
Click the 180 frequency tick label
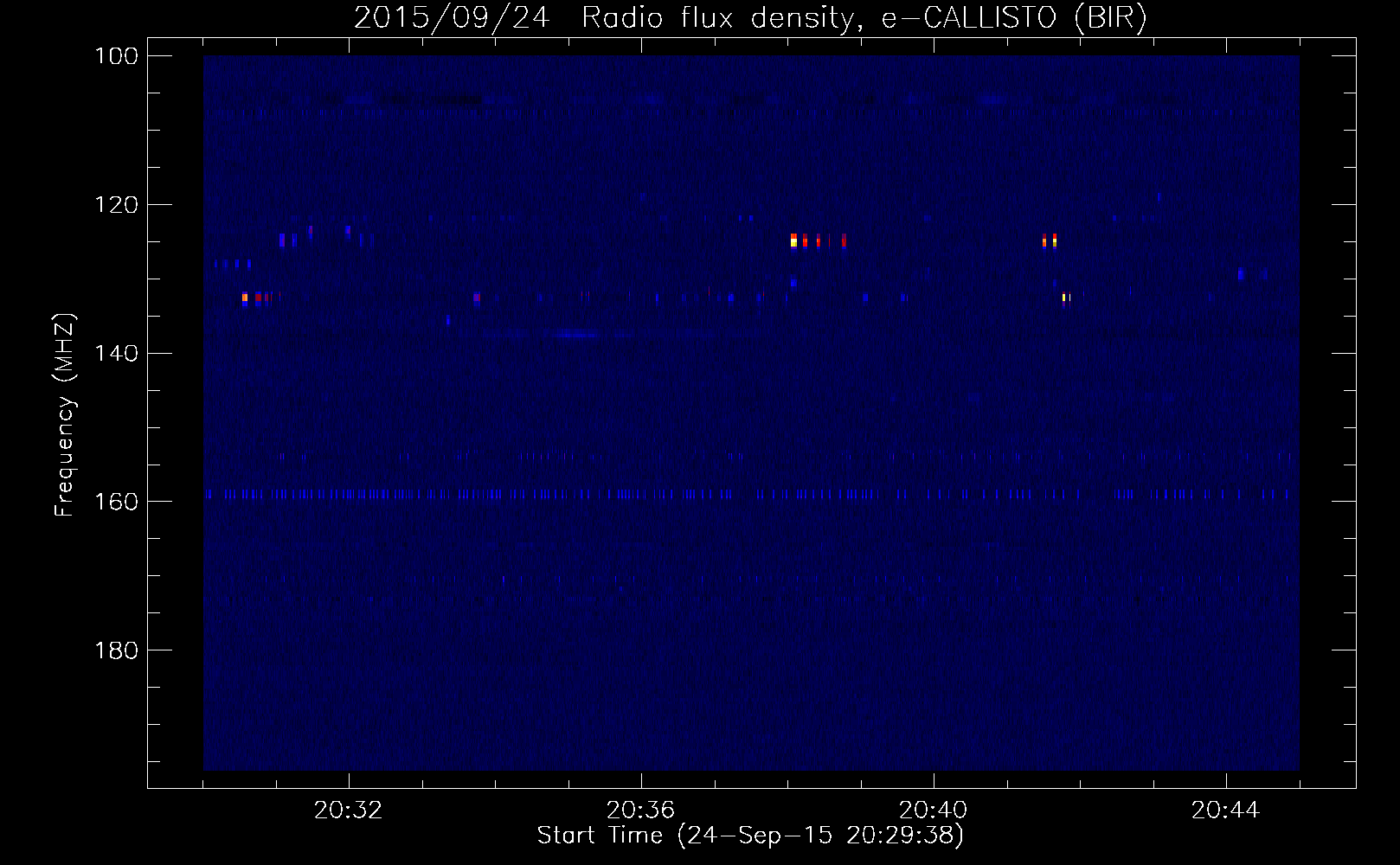click(x=116, y=650)
